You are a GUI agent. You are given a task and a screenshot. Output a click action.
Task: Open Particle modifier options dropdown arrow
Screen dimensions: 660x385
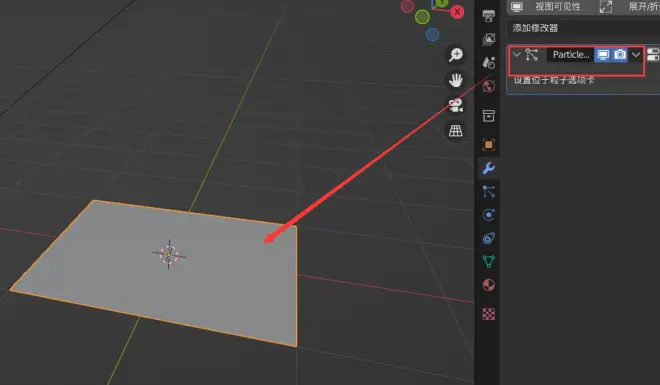point(636,55)
